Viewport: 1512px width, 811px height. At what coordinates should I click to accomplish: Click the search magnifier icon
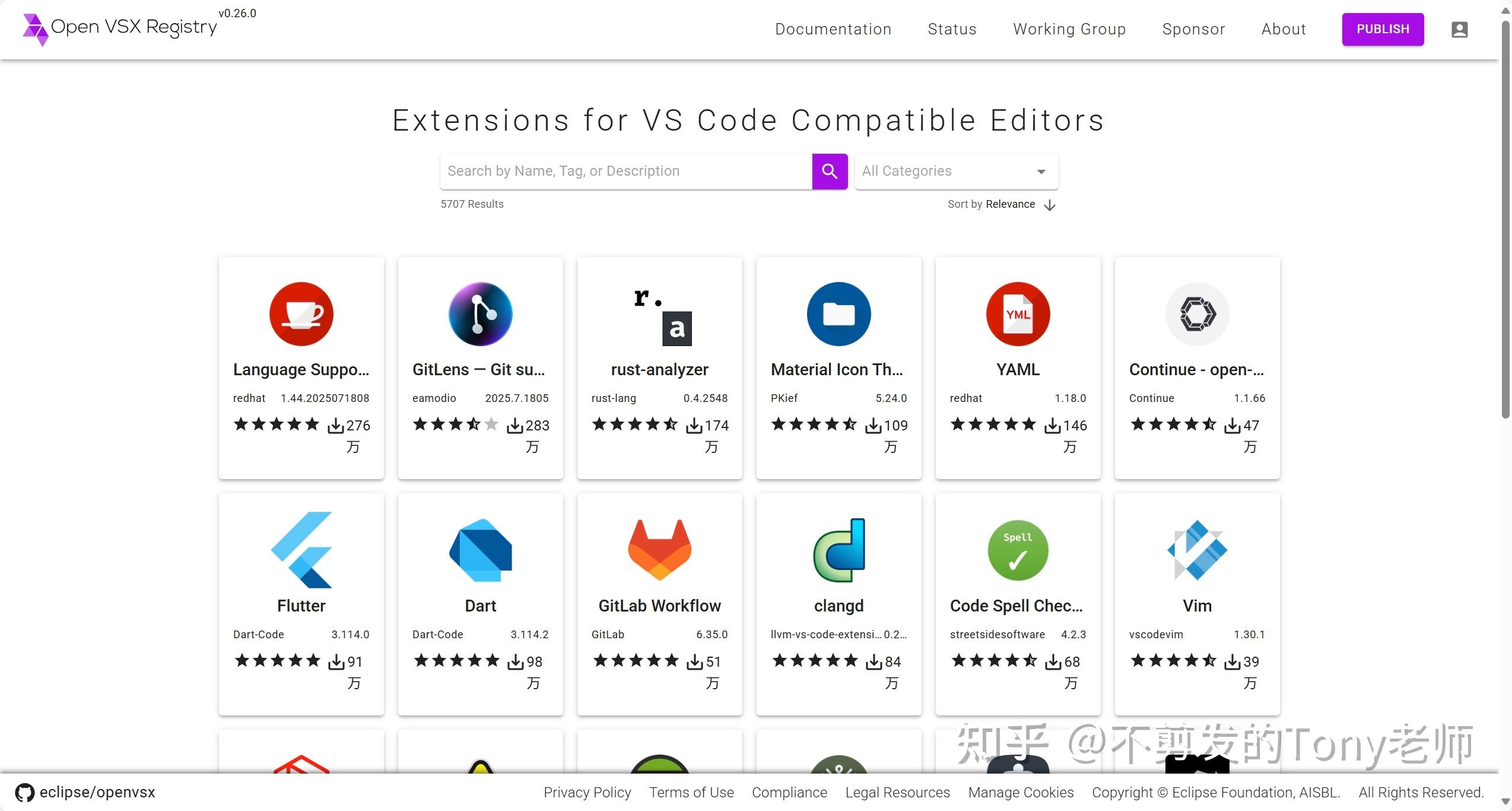point(829,171)
